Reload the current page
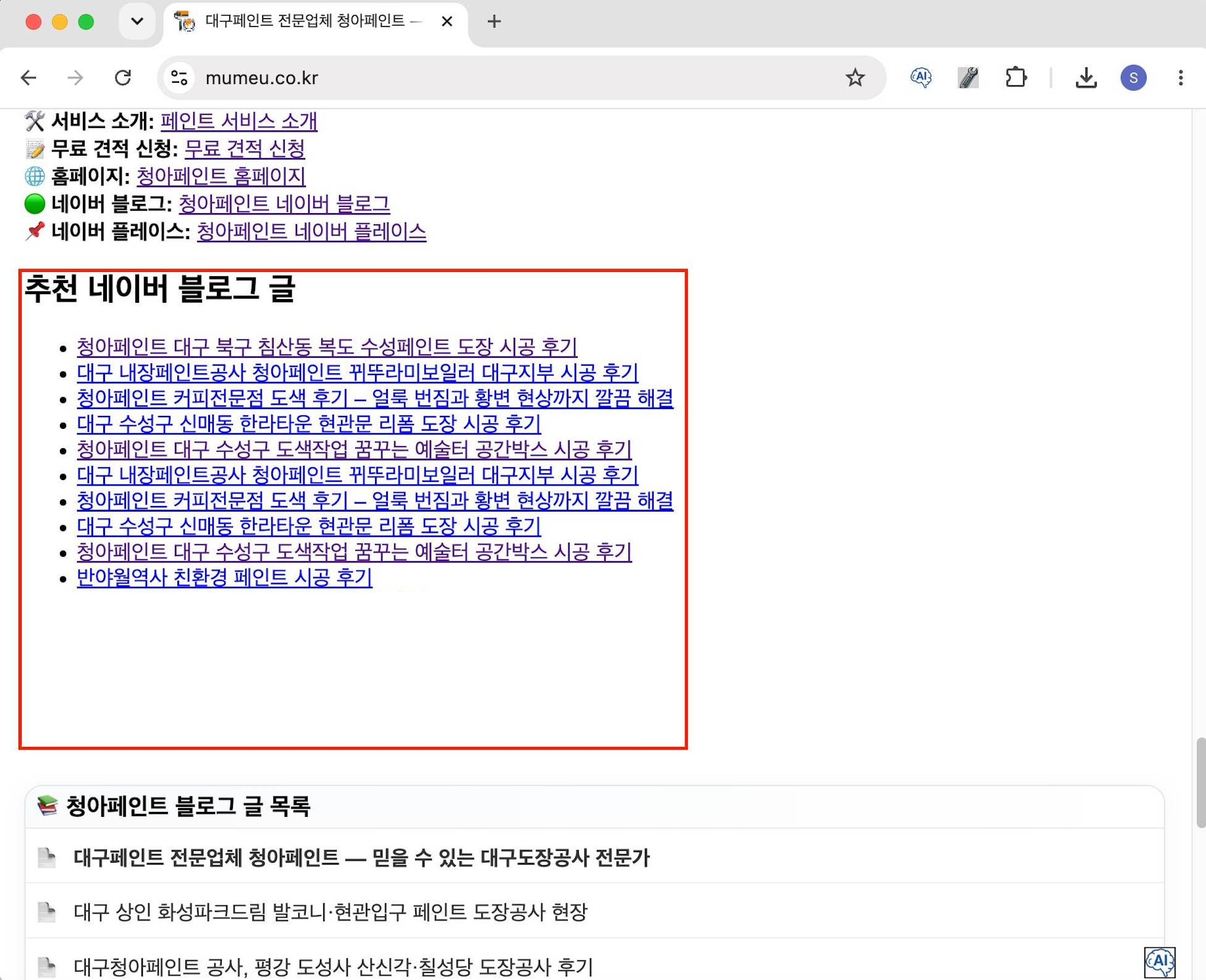Screen dimensions: 1206x980 click(123, 78)
